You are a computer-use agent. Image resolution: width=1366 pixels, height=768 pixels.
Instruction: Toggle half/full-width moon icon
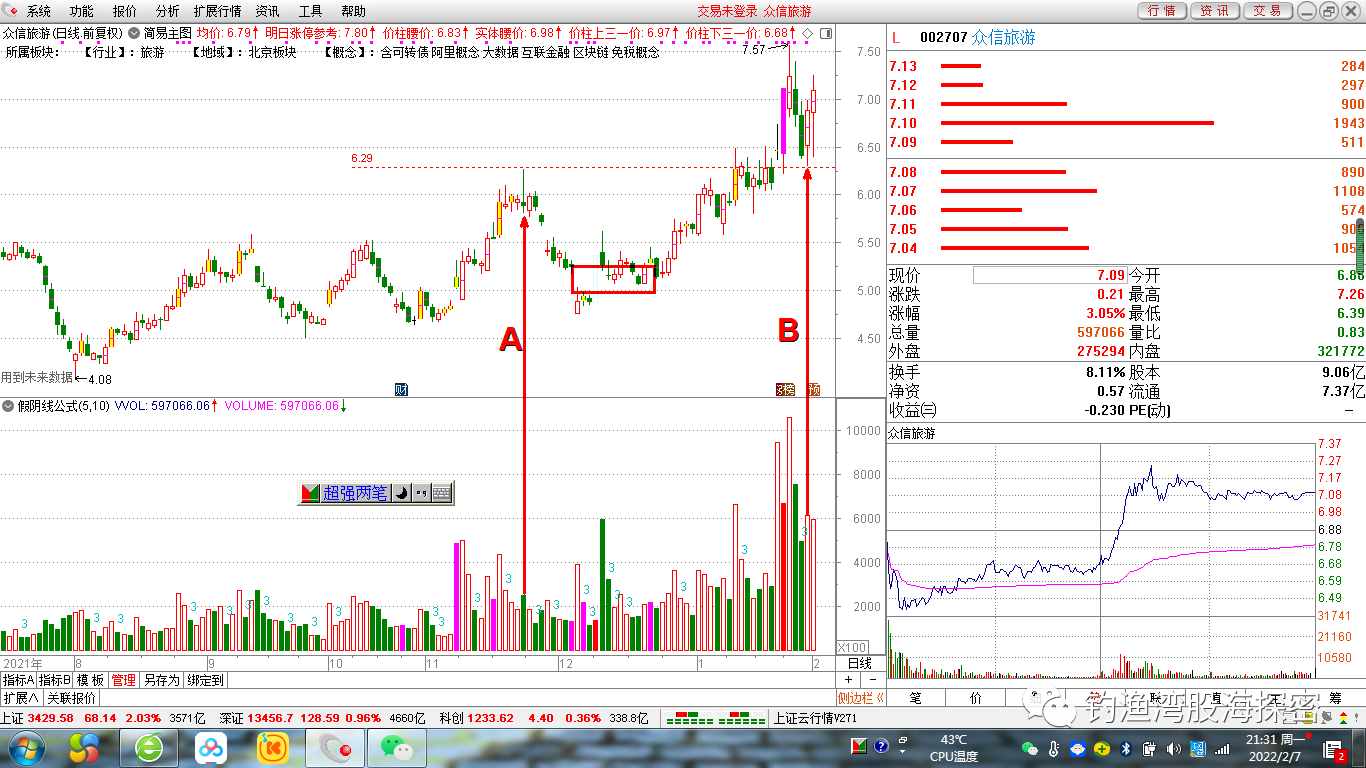coord(400,493)
